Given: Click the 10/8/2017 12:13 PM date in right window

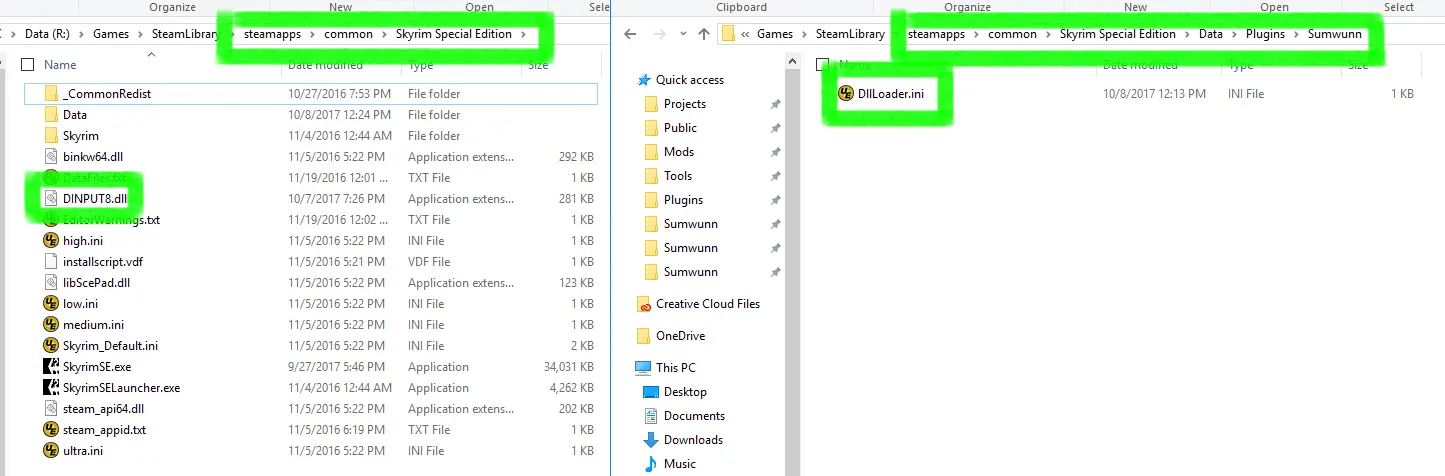Looking at the screenshot, I should [x=1153, y=93].
